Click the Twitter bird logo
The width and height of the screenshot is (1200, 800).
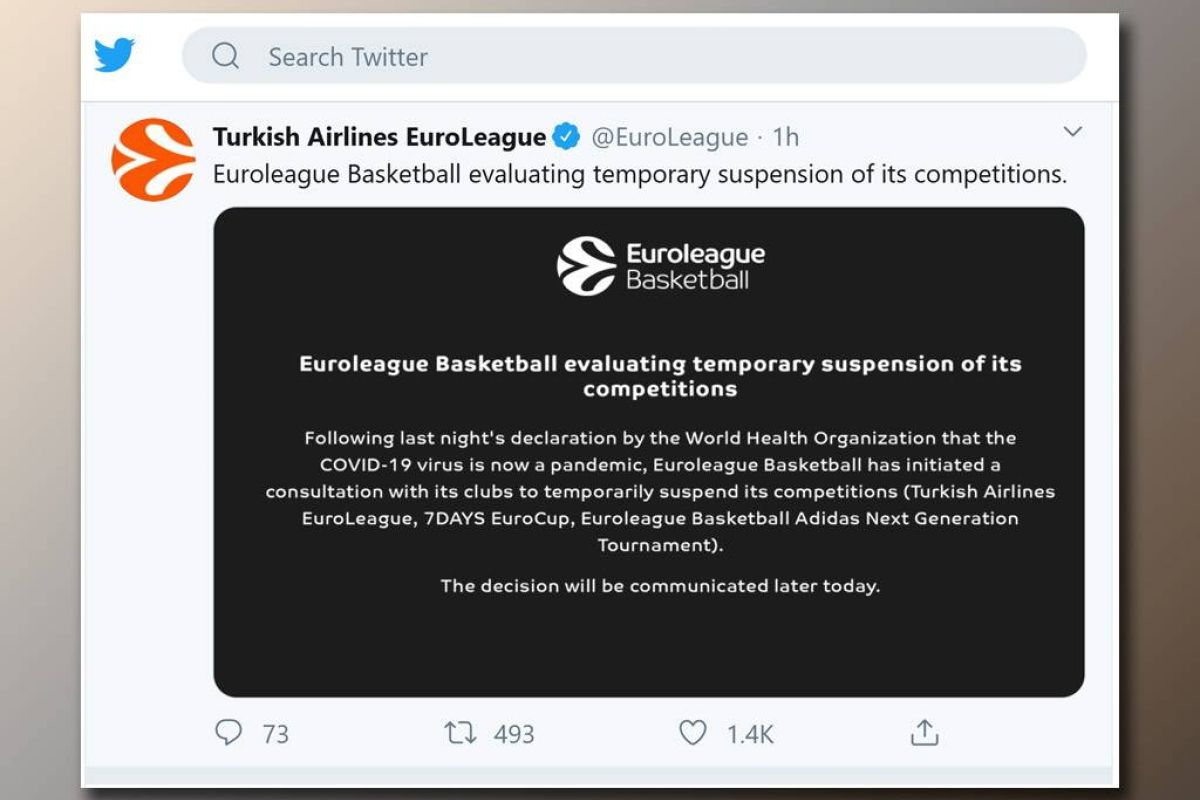[114, 55]
